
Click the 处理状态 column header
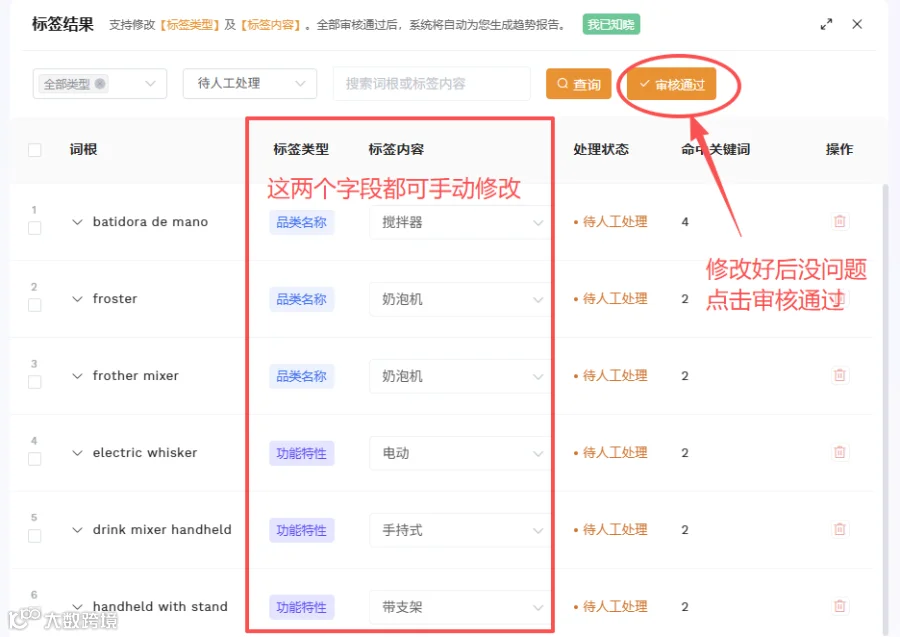pos(601,149)
